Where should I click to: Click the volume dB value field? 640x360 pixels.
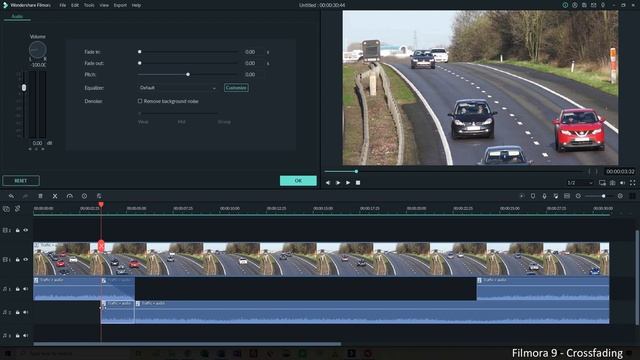pos(37,143)
